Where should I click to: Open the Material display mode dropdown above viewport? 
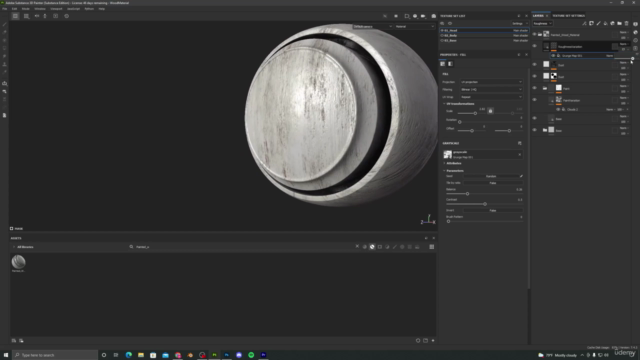pyautogui.click(x=415, y=27)
